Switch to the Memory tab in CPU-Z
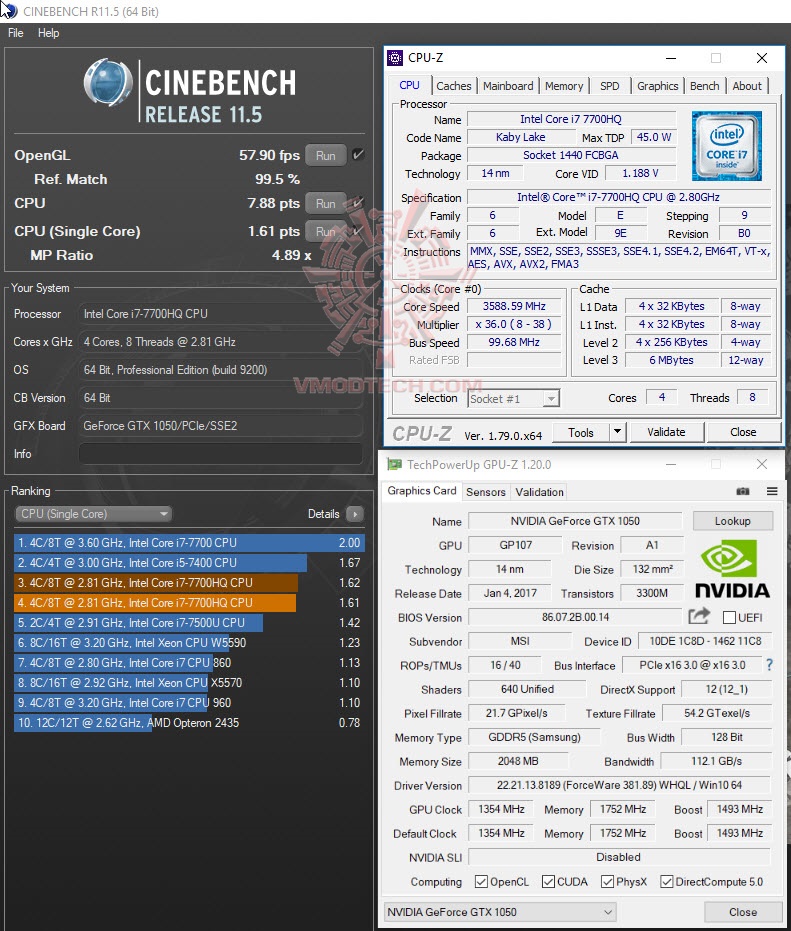 point(564,86)
